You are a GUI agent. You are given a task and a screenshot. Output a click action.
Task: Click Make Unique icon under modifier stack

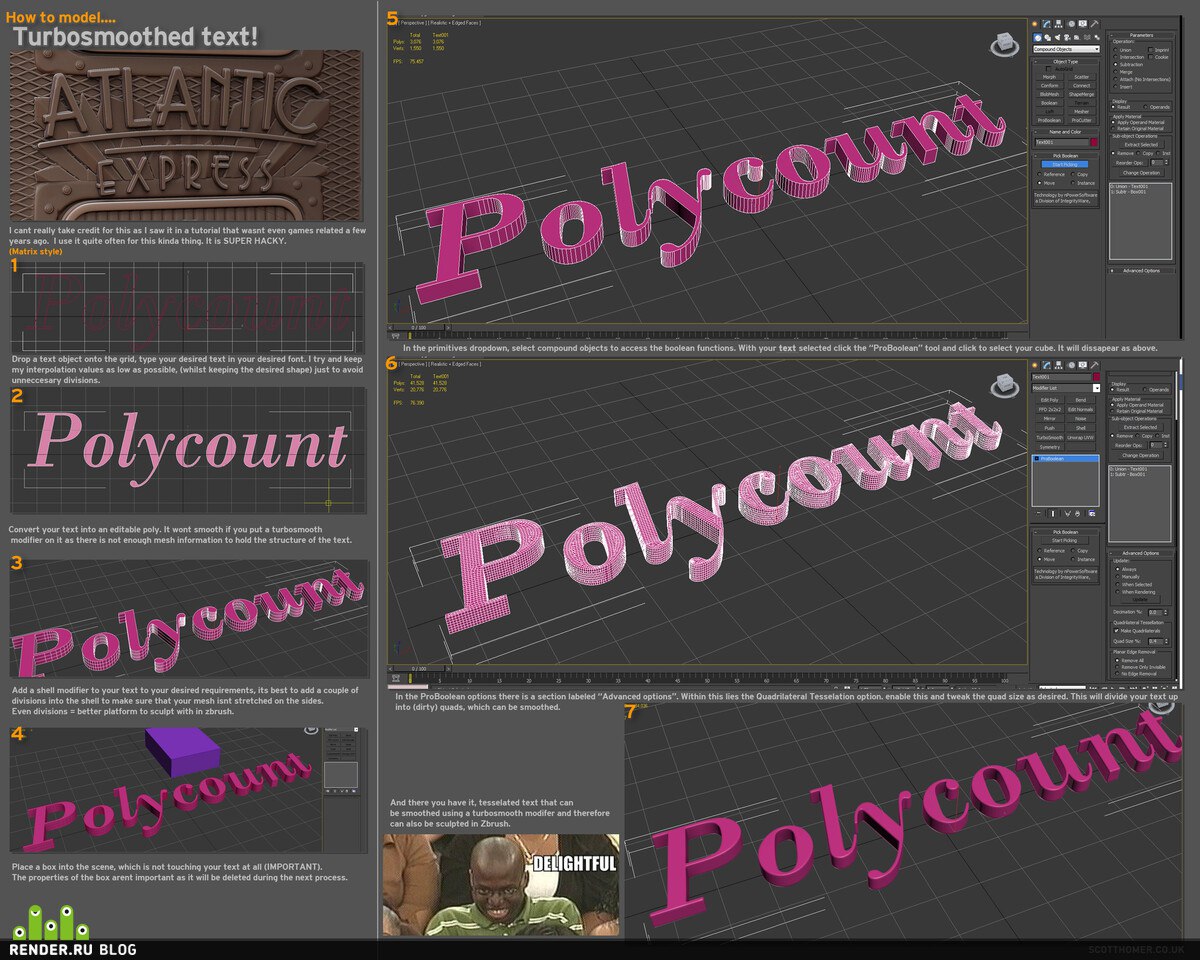coord(1068,513)
